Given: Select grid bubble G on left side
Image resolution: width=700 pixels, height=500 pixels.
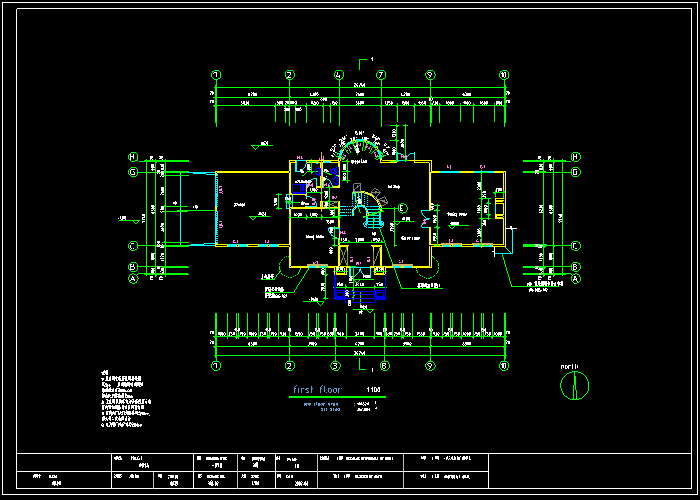Looking at the screenshot, I should [x=132, y=172].
